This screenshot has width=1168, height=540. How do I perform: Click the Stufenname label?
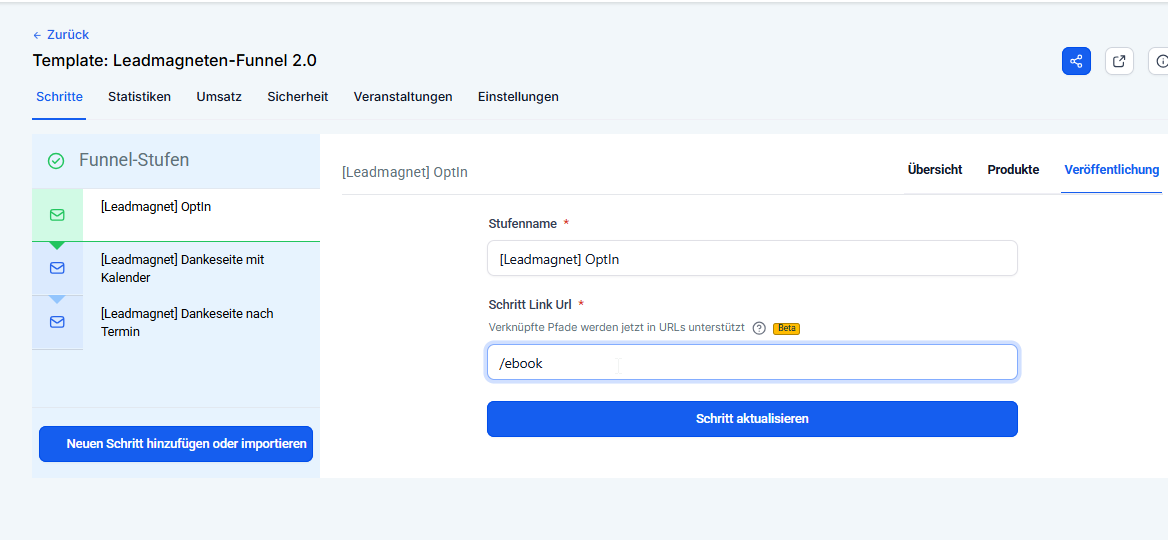point(522,223)
